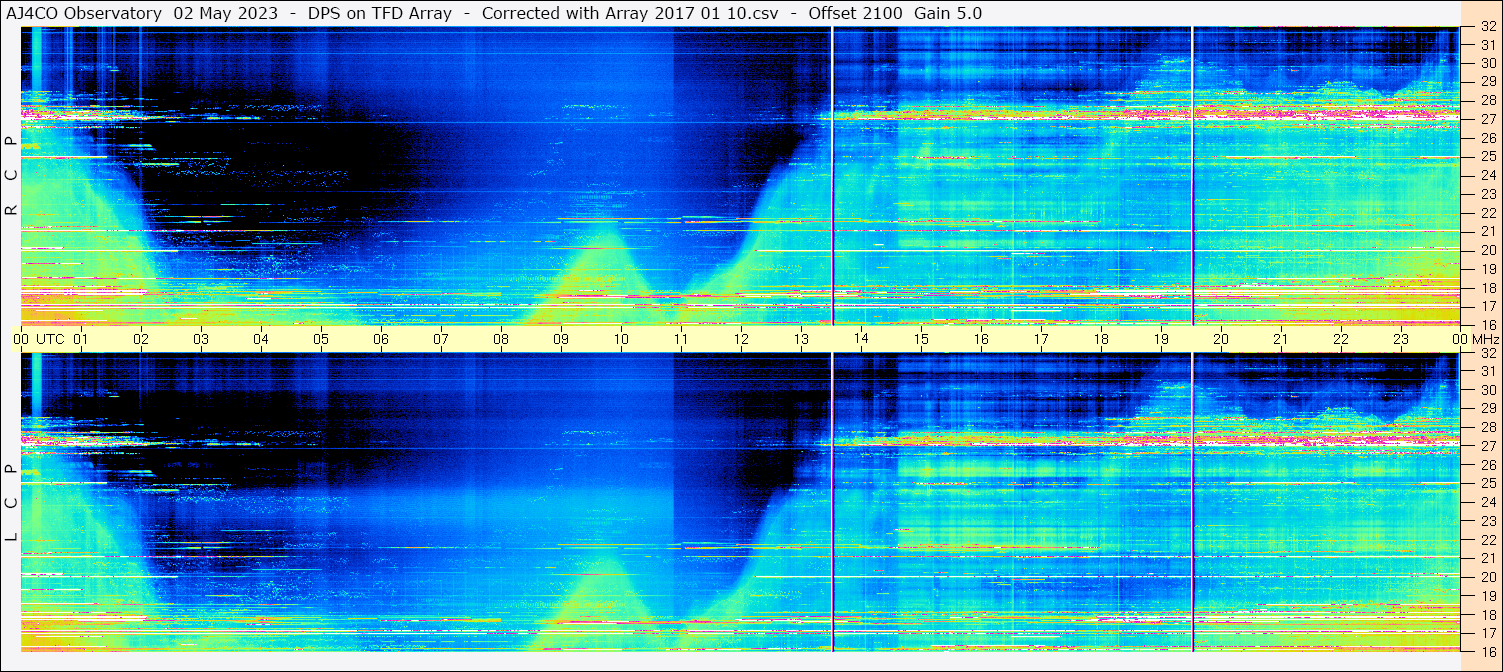Click the 06 hour mark on the UTC axis

[381, 339]
